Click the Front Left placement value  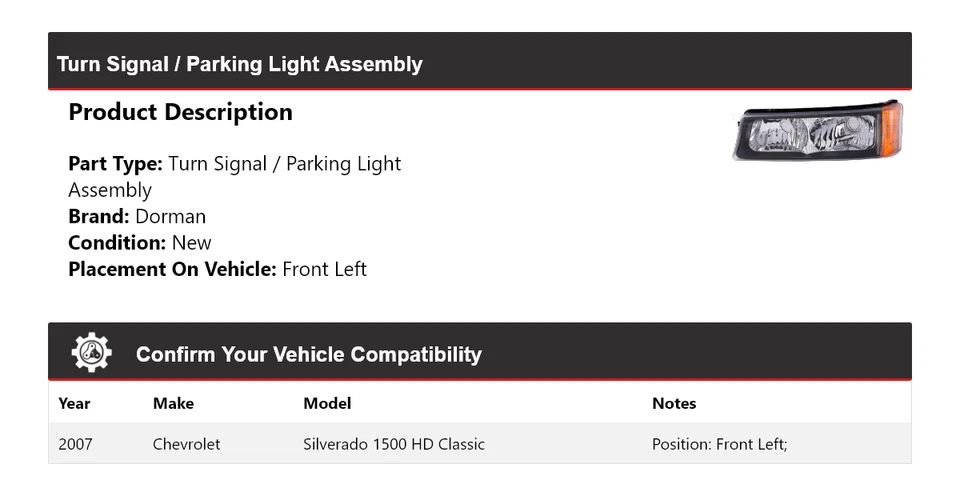click(x=325, y=269)
